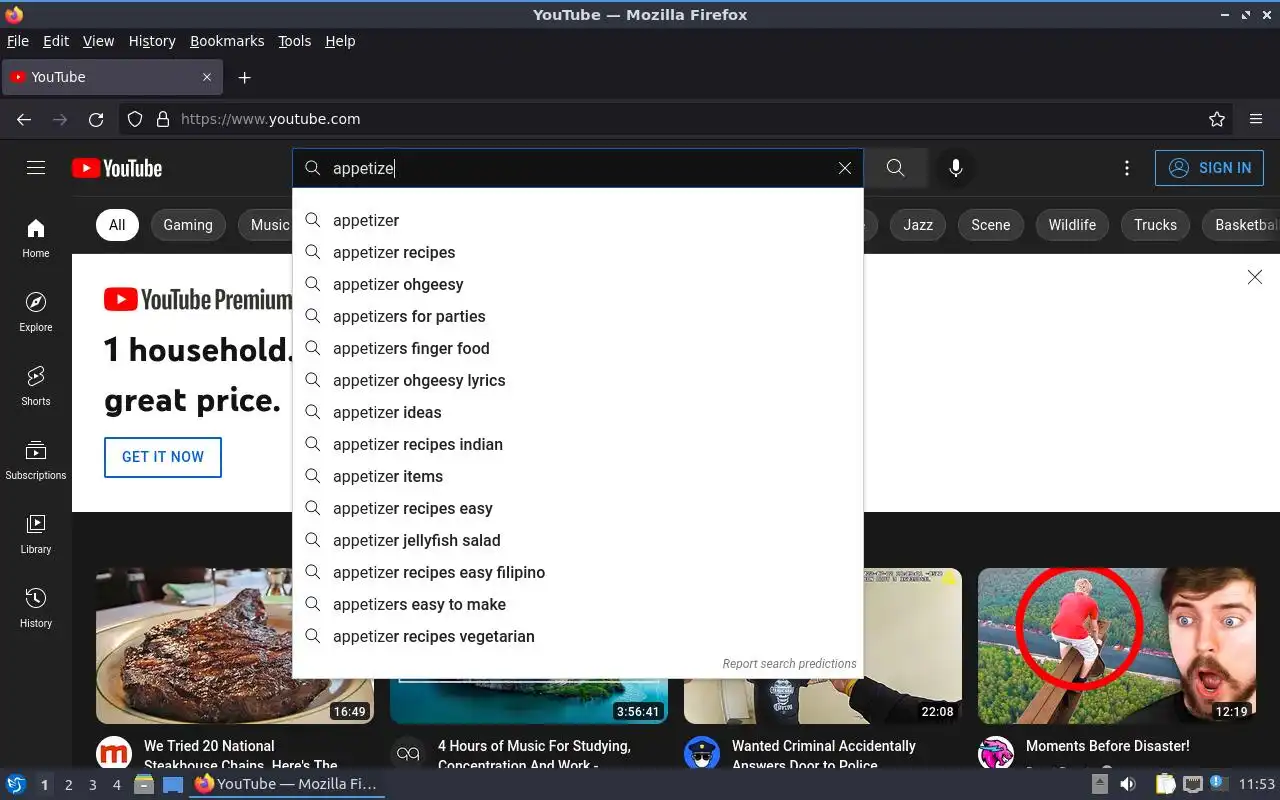Bookmark this page with star icon

pos(1217,119)
